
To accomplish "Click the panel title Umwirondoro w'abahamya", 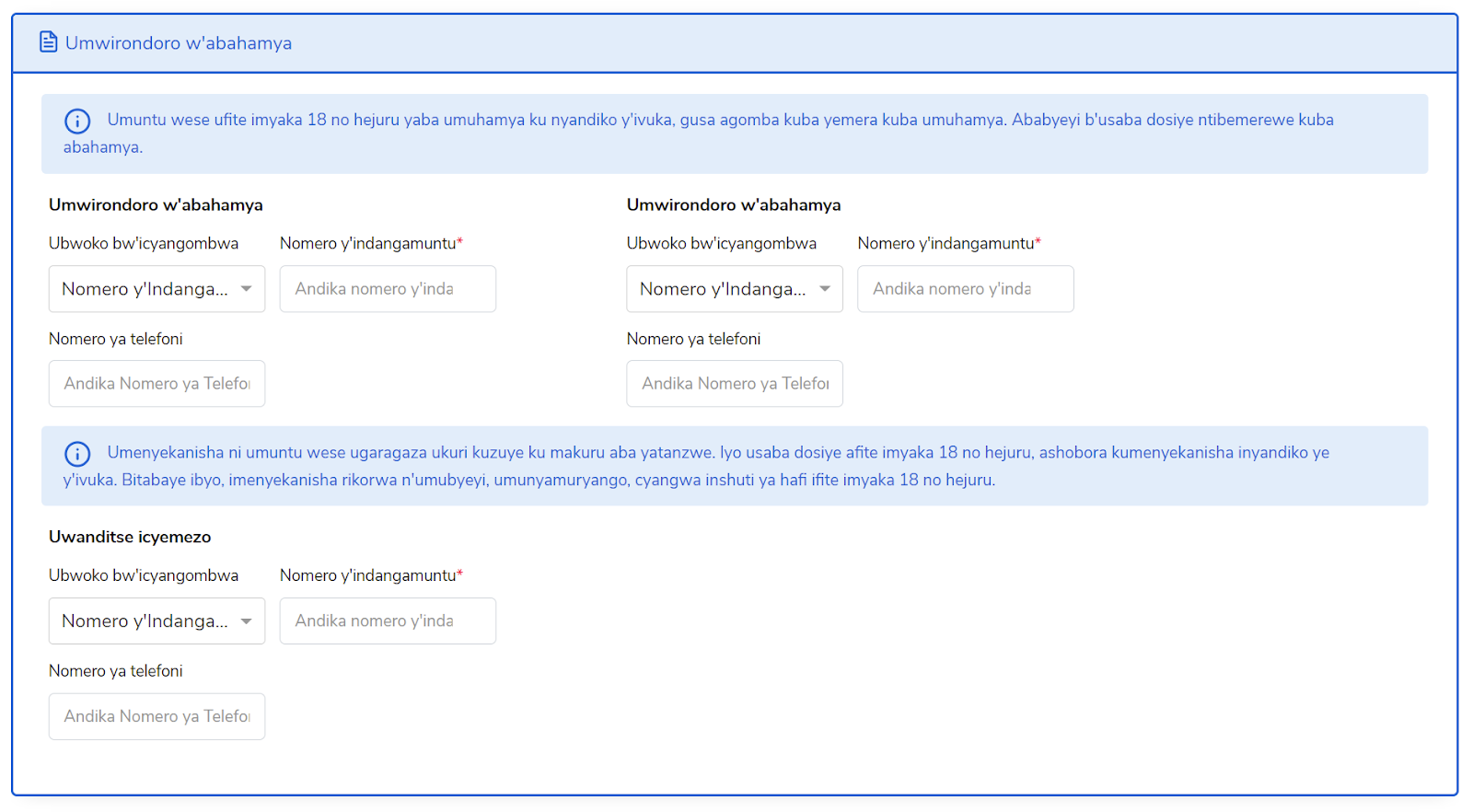I will pos(179,43).
